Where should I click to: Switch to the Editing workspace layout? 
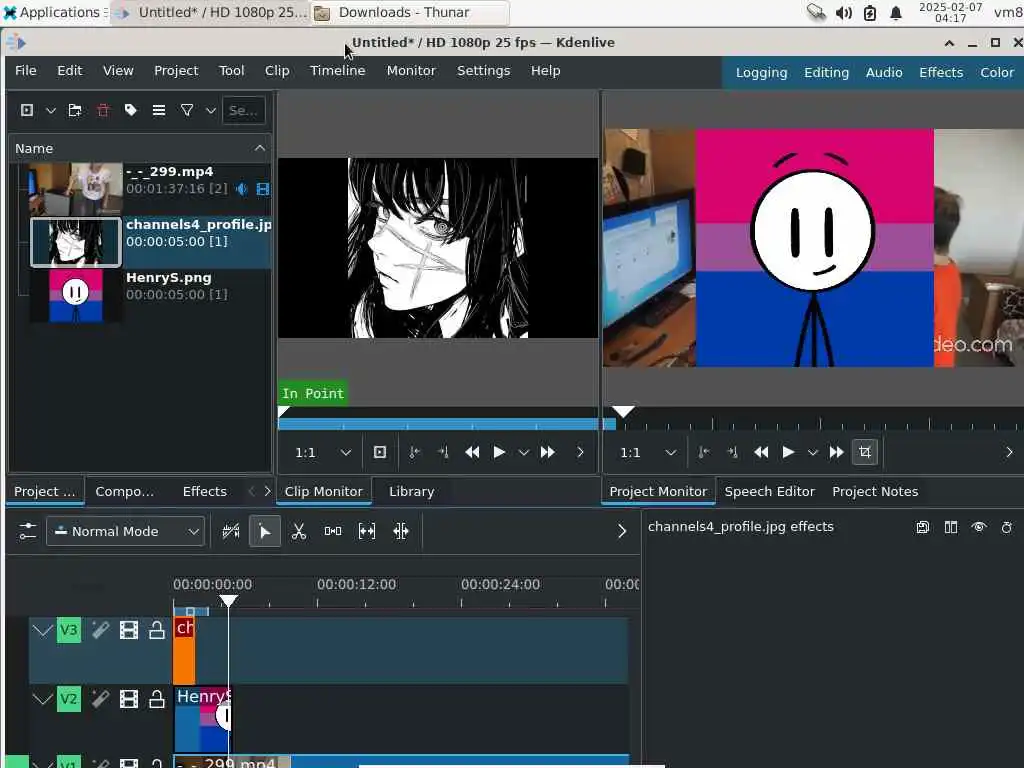click(x=826, y=72)
